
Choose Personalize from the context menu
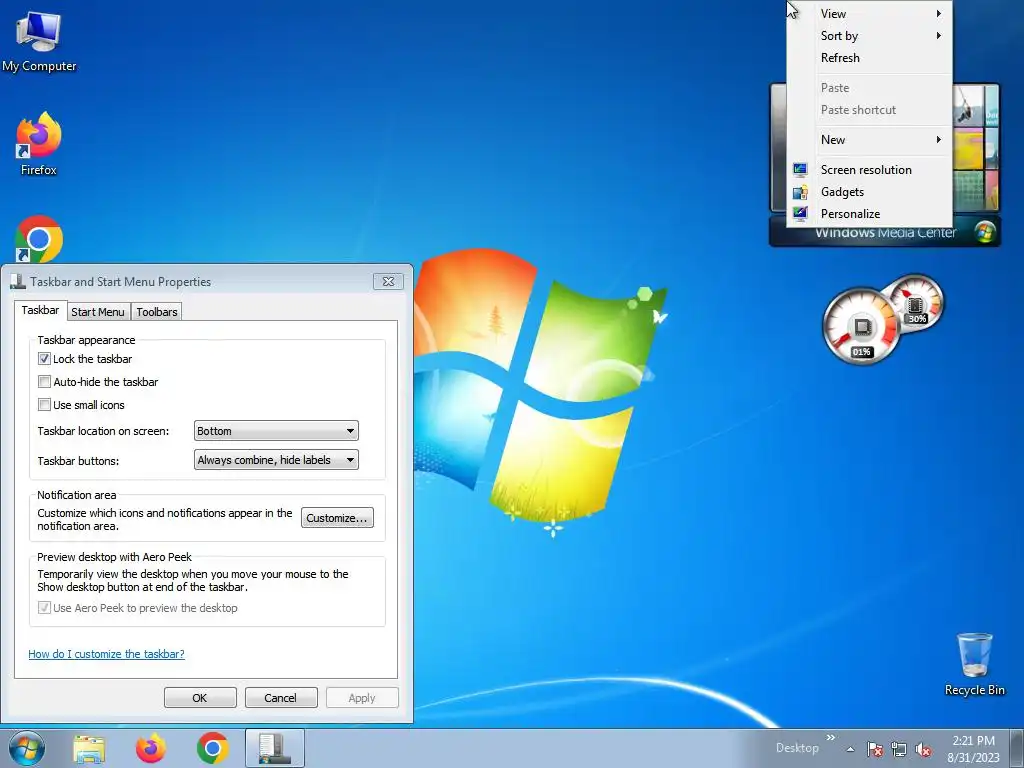coord(870,214)
